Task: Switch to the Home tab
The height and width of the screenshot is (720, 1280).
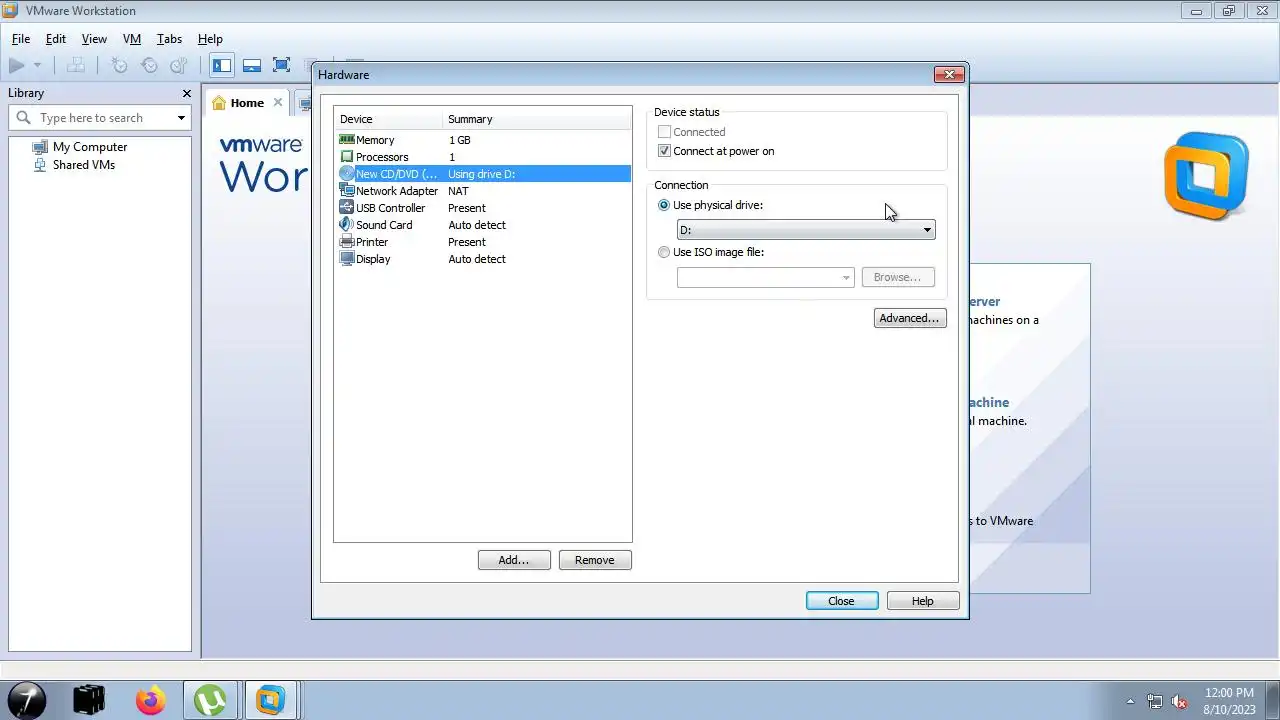Action: tap(247, 103)
